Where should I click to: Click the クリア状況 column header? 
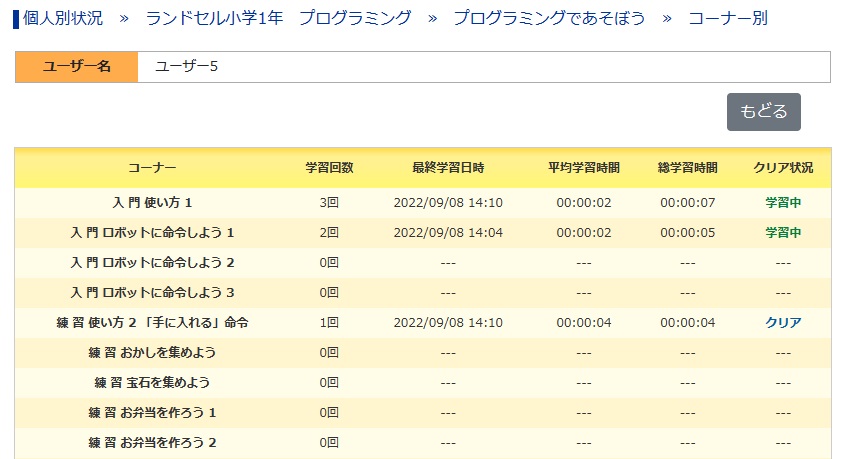point(783,168)
